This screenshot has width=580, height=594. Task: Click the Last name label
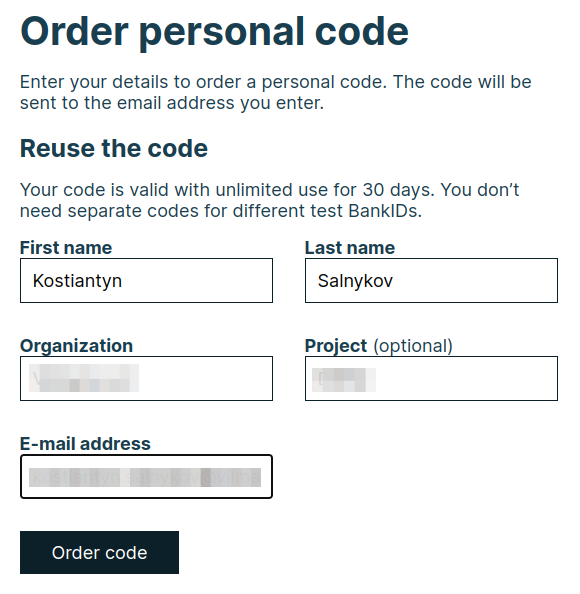[x=350, y=248]
